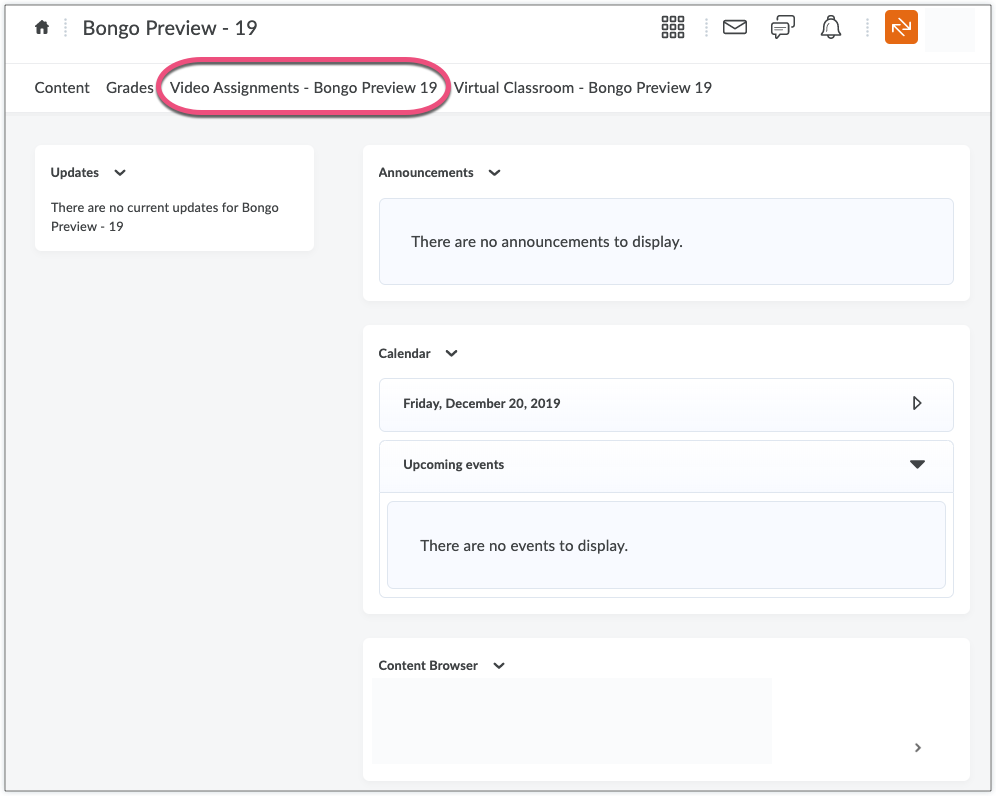Open Virtual Classroom - Bongo Preview 19

point(582,88)
